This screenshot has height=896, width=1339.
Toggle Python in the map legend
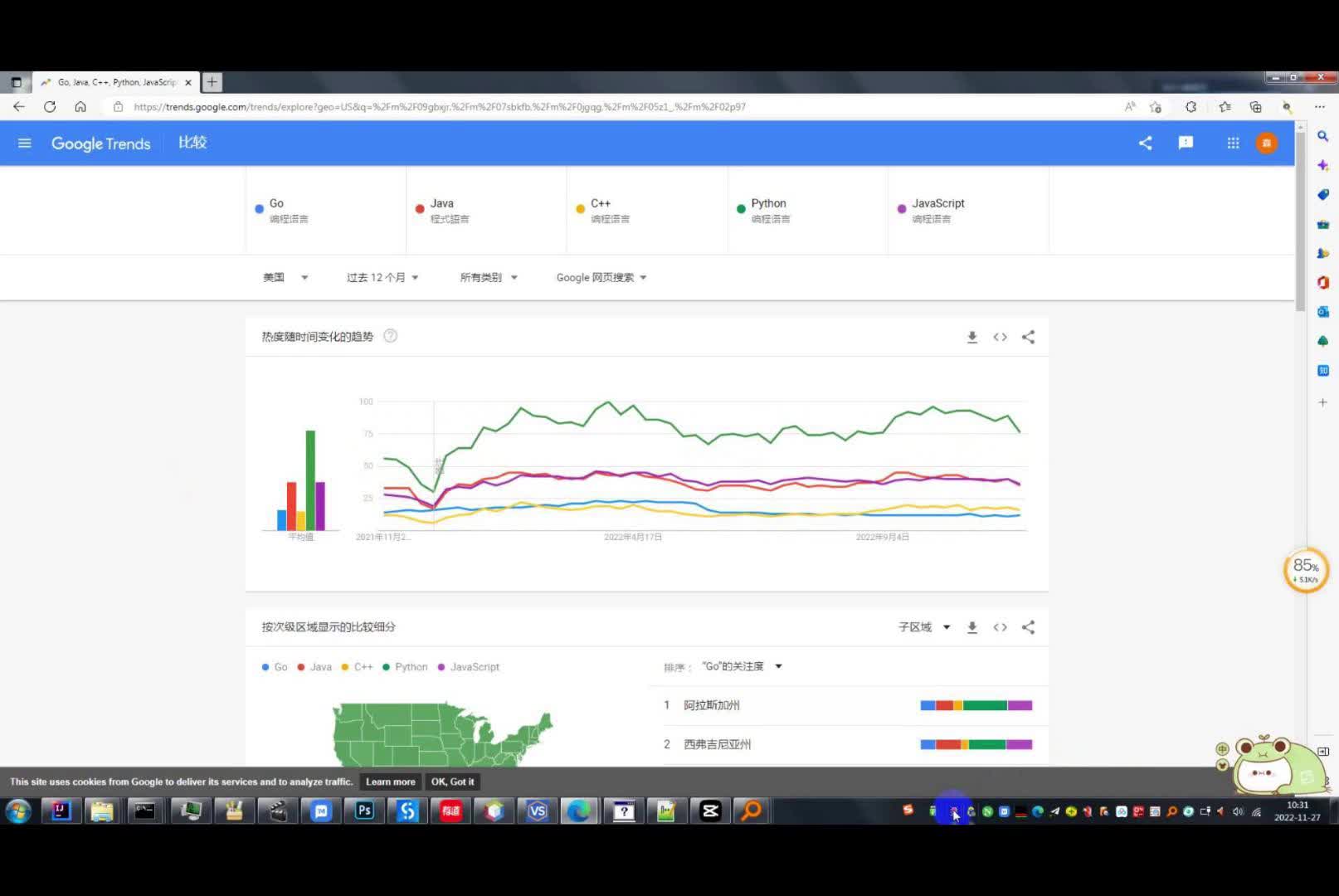tap(405, 667)
